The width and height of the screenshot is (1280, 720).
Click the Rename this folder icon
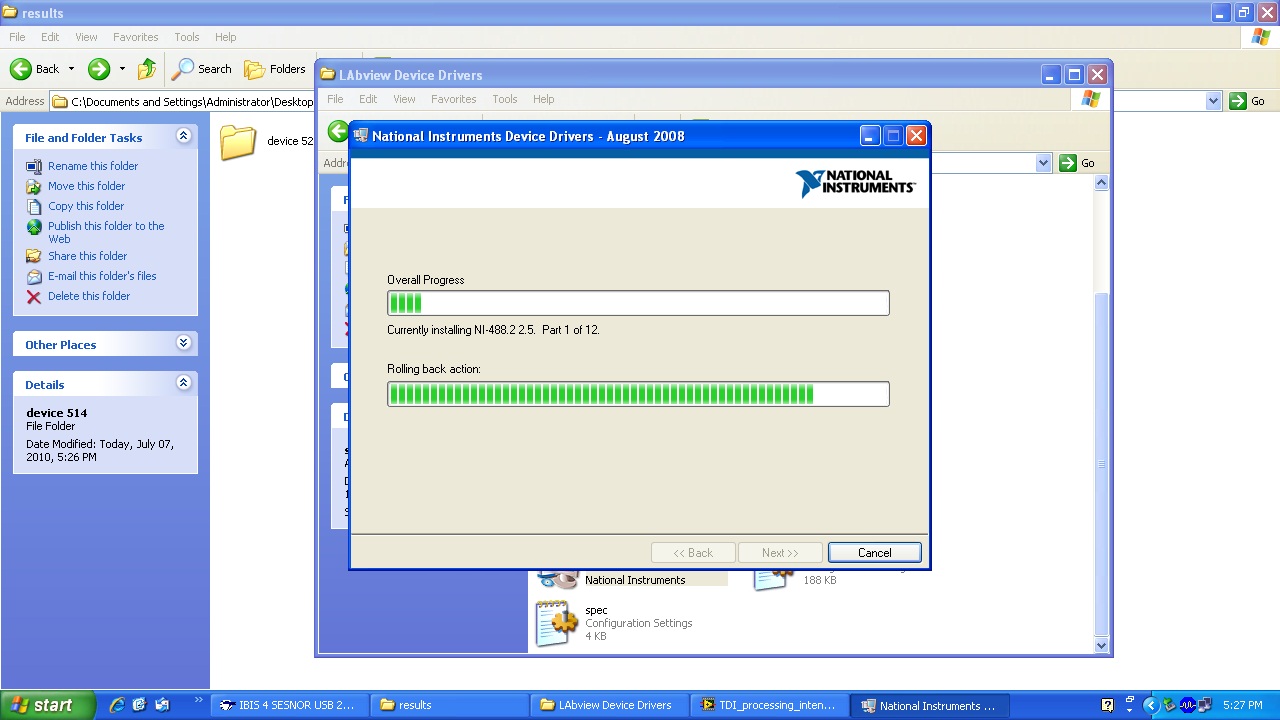[x=34, y=166]
